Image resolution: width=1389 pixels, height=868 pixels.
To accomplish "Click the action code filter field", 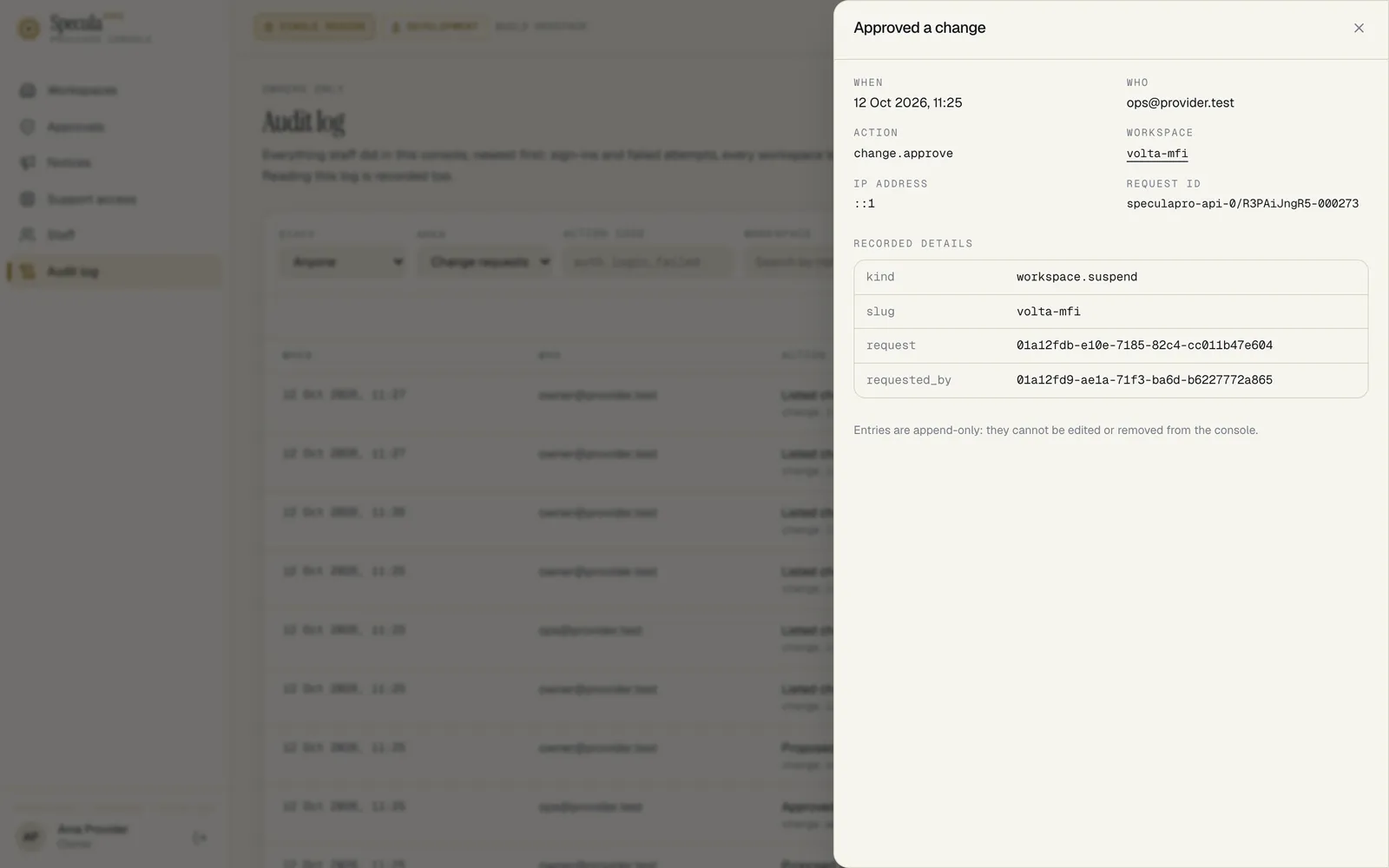I will 648,262.
